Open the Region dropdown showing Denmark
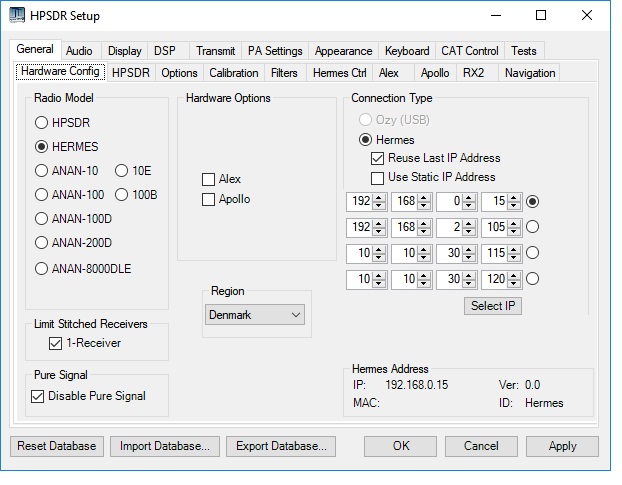 (255, 315)
